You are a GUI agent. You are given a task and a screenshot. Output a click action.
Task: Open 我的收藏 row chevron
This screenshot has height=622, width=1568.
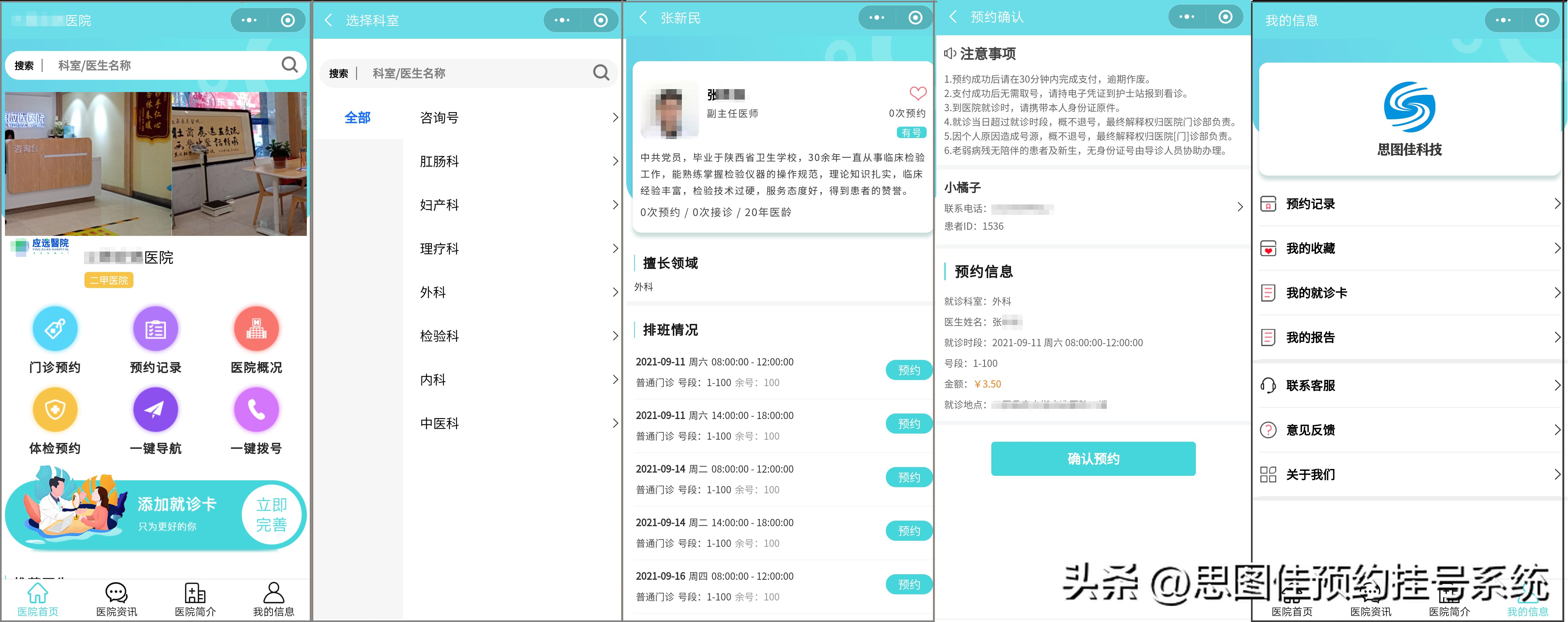click(x=1557, y=248)
